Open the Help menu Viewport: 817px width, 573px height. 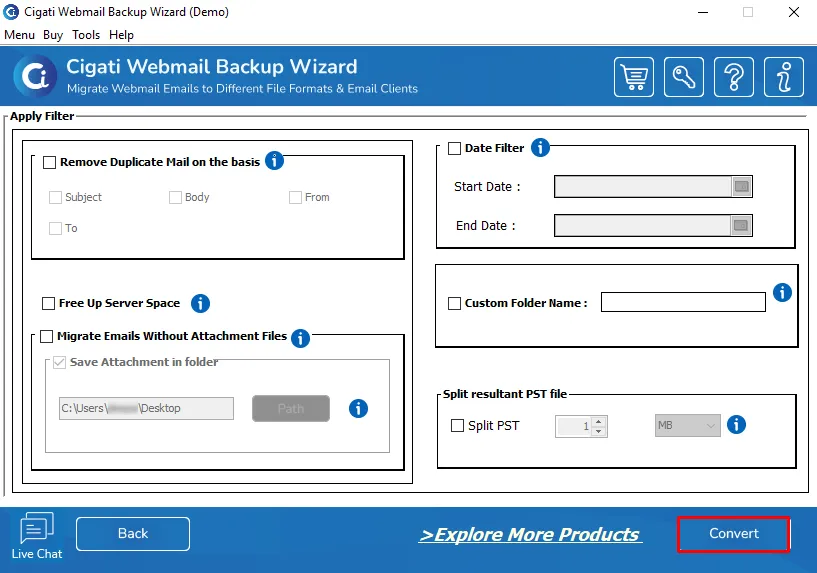pyautogui.click(x=121, y=35)
